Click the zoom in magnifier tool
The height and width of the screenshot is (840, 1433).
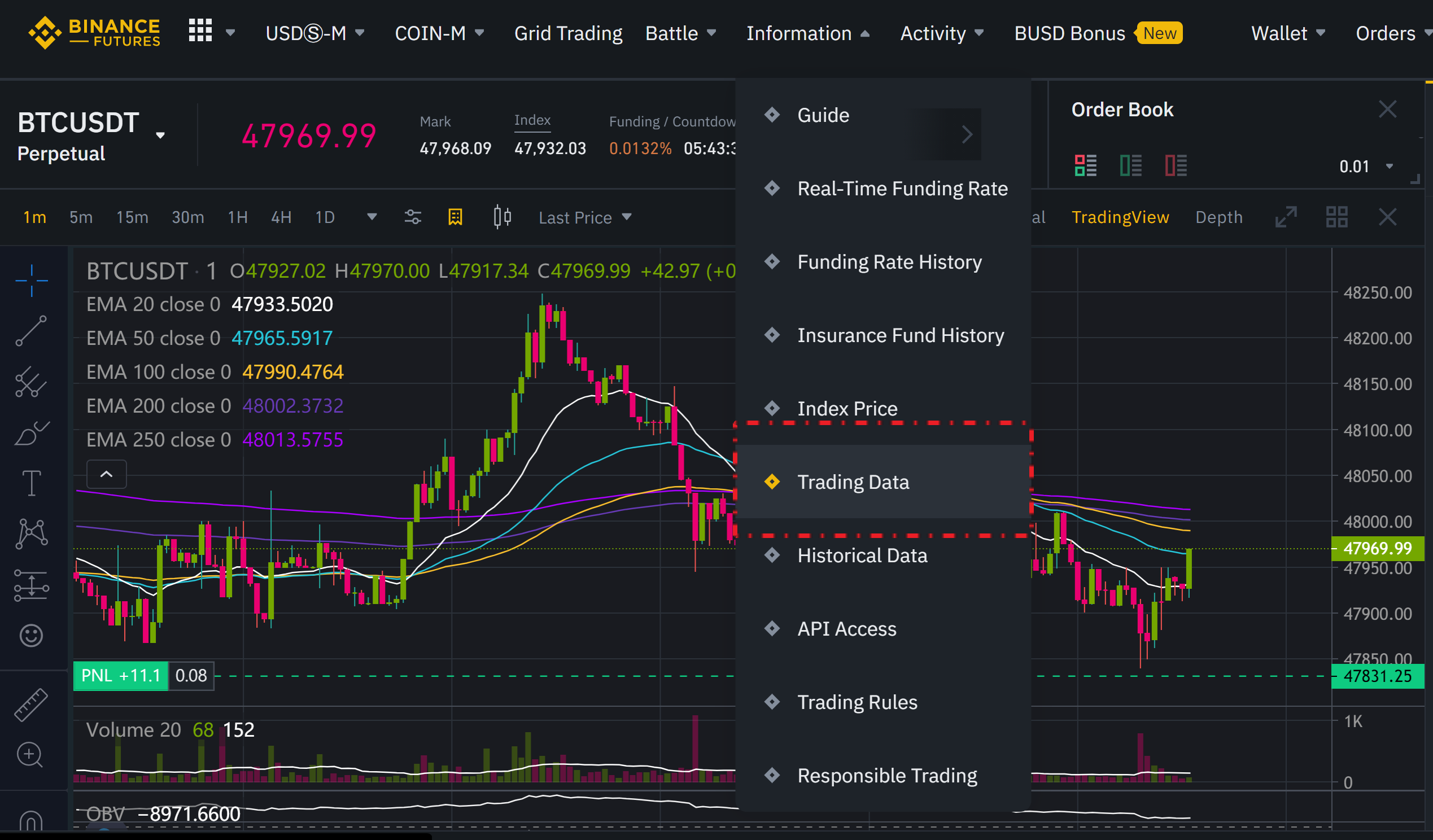click(30, 755)
